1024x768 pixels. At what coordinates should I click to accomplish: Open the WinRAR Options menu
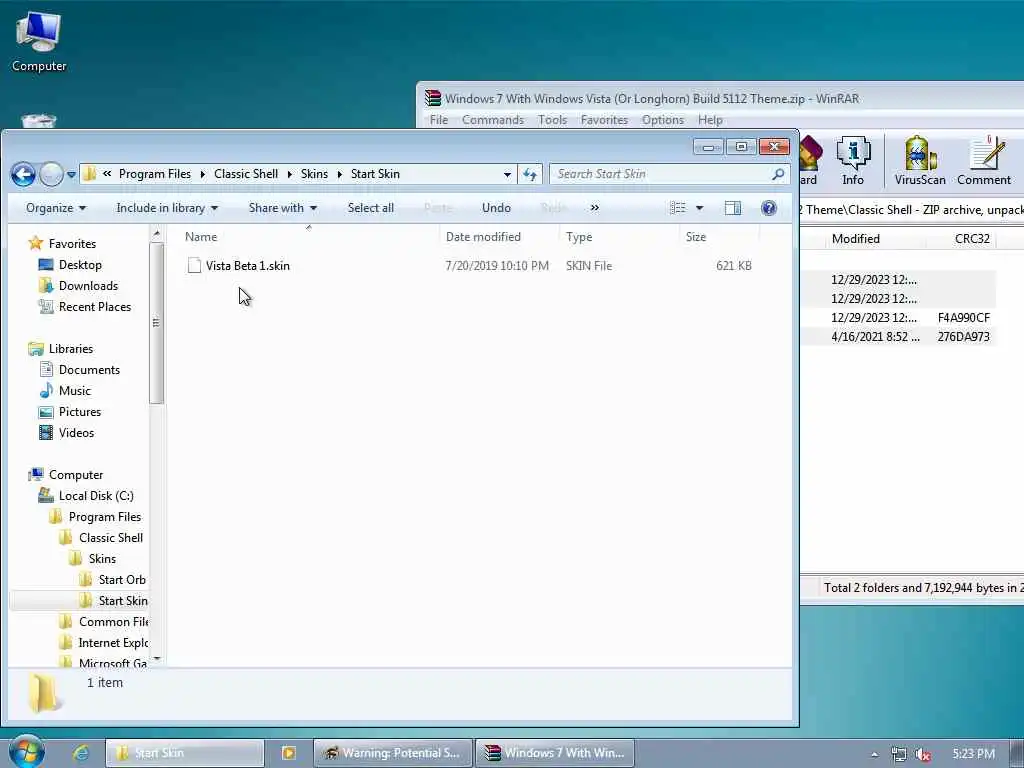[x=662, y=120]
